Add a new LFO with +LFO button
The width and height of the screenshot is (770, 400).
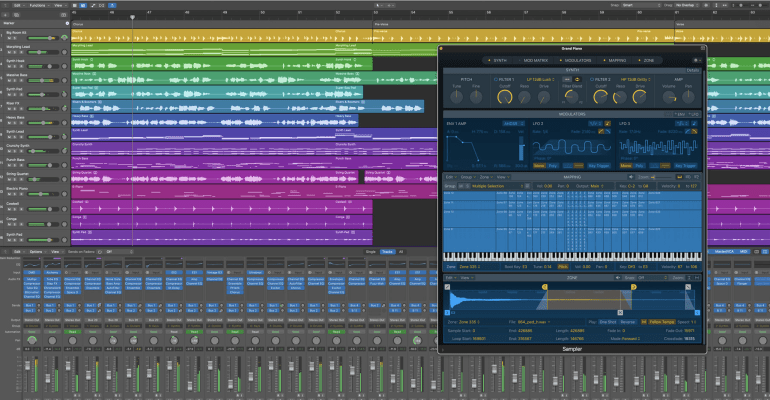click(x=693, y=114)
